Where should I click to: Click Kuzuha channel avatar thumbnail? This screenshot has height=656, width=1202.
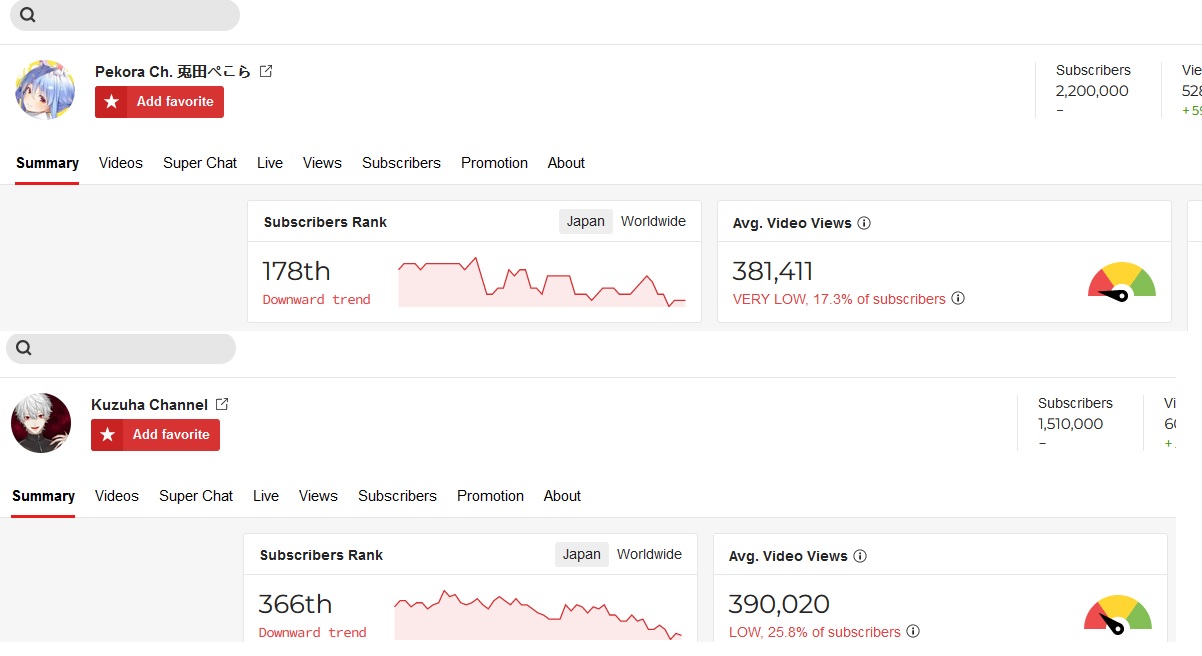coord(41,423)
